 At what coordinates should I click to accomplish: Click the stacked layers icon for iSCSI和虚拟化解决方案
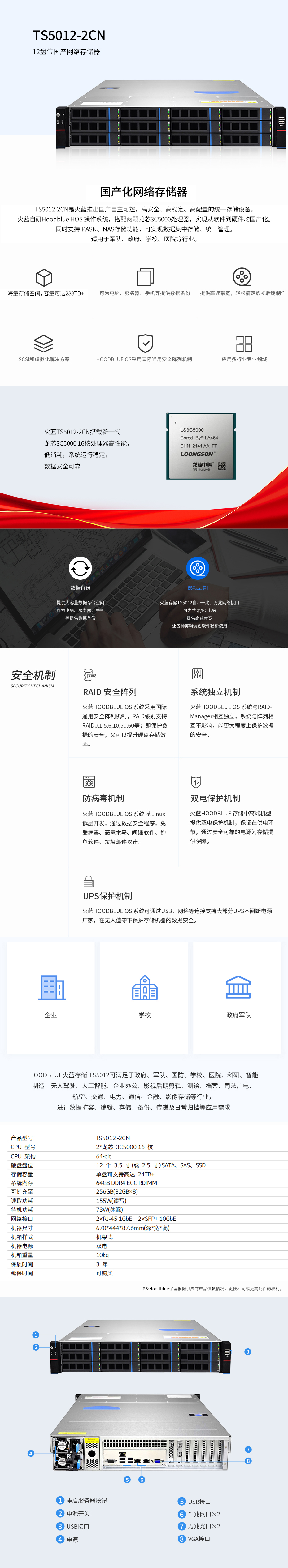(x=43, y=343)
